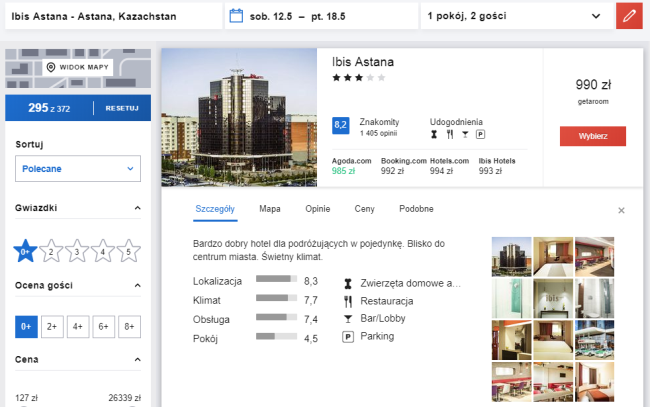Collapse the Gwiazdki filter section
Screen dimensions: 650x407
click(137, 209)
